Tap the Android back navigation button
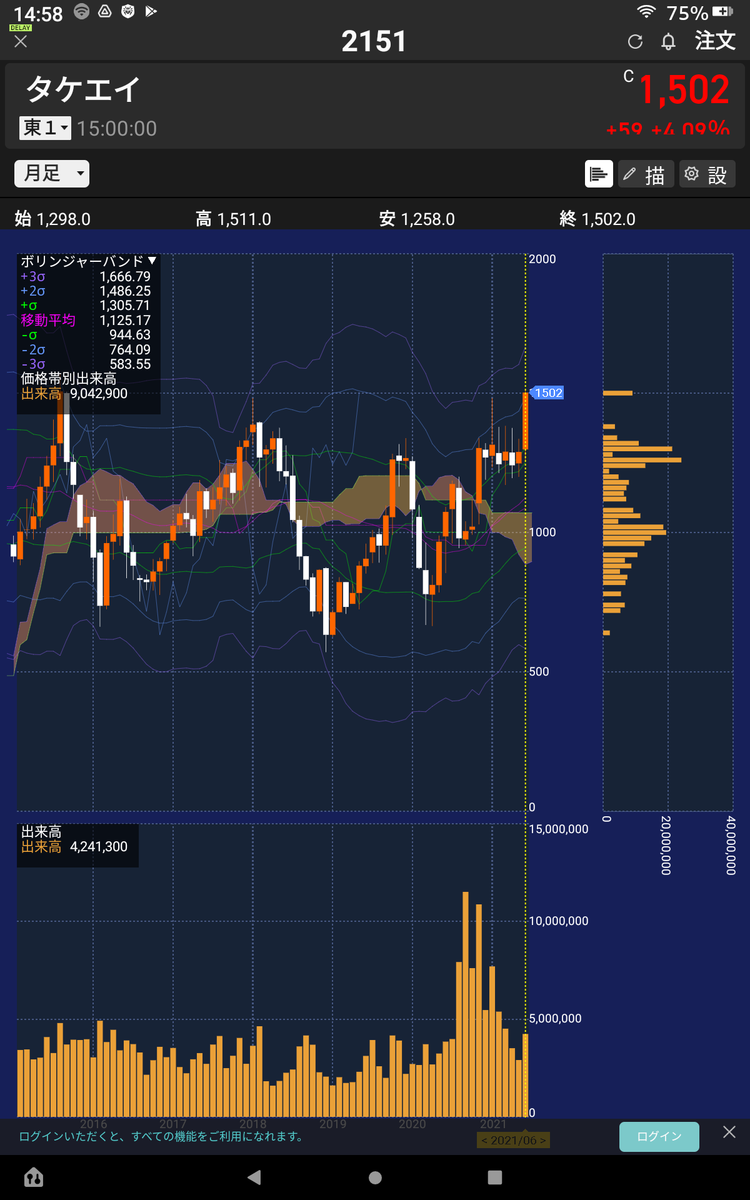 coord(254,1177)
